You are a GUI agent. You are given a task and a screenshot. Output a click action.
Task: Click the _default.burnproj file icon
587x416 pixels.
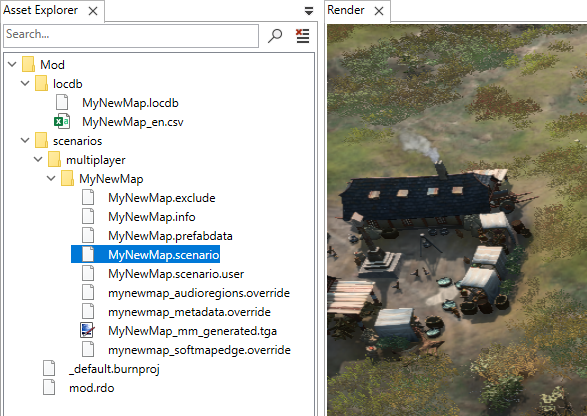point(49,369)
